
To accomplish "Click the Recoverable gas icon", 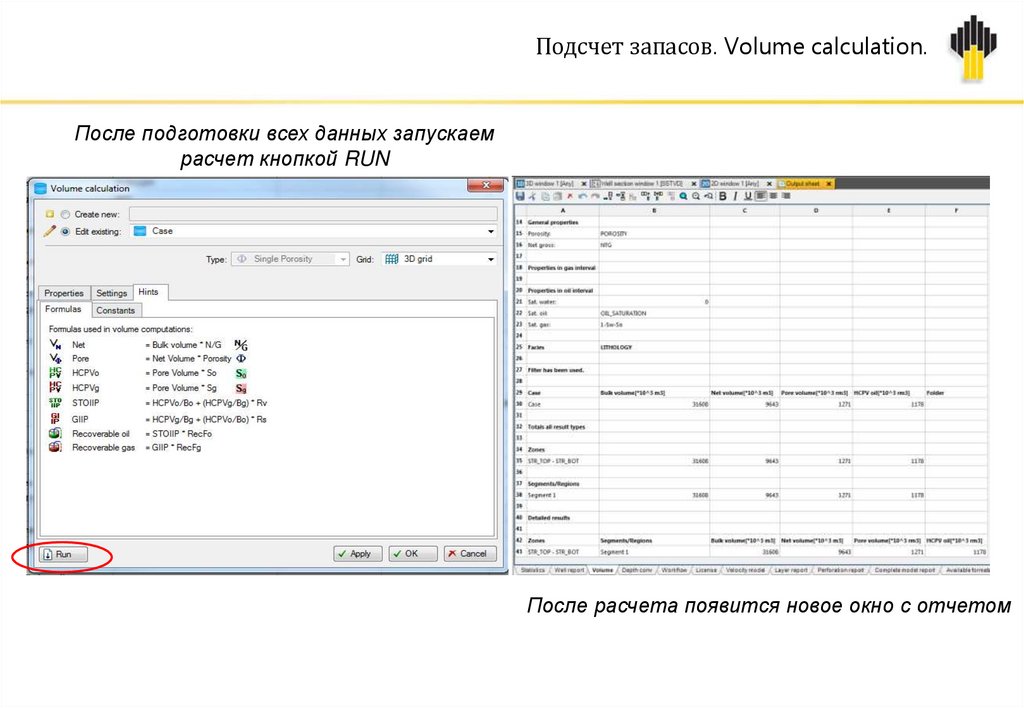I will [56, 447].
